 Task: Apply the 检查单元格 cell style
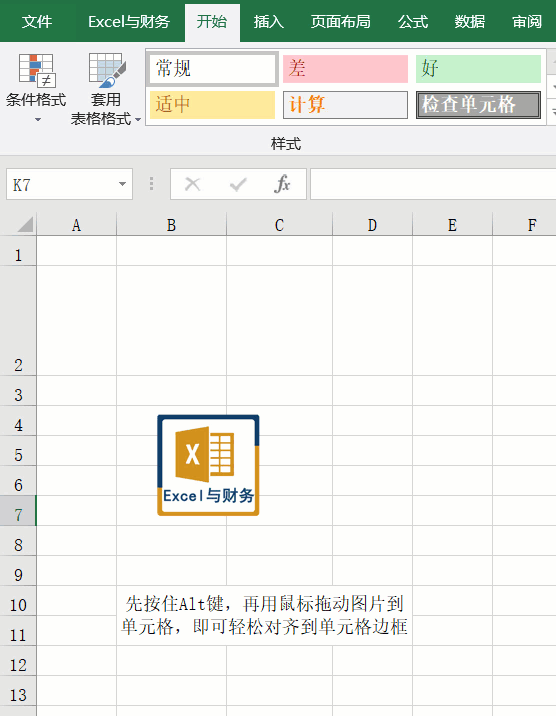point(478,105)
